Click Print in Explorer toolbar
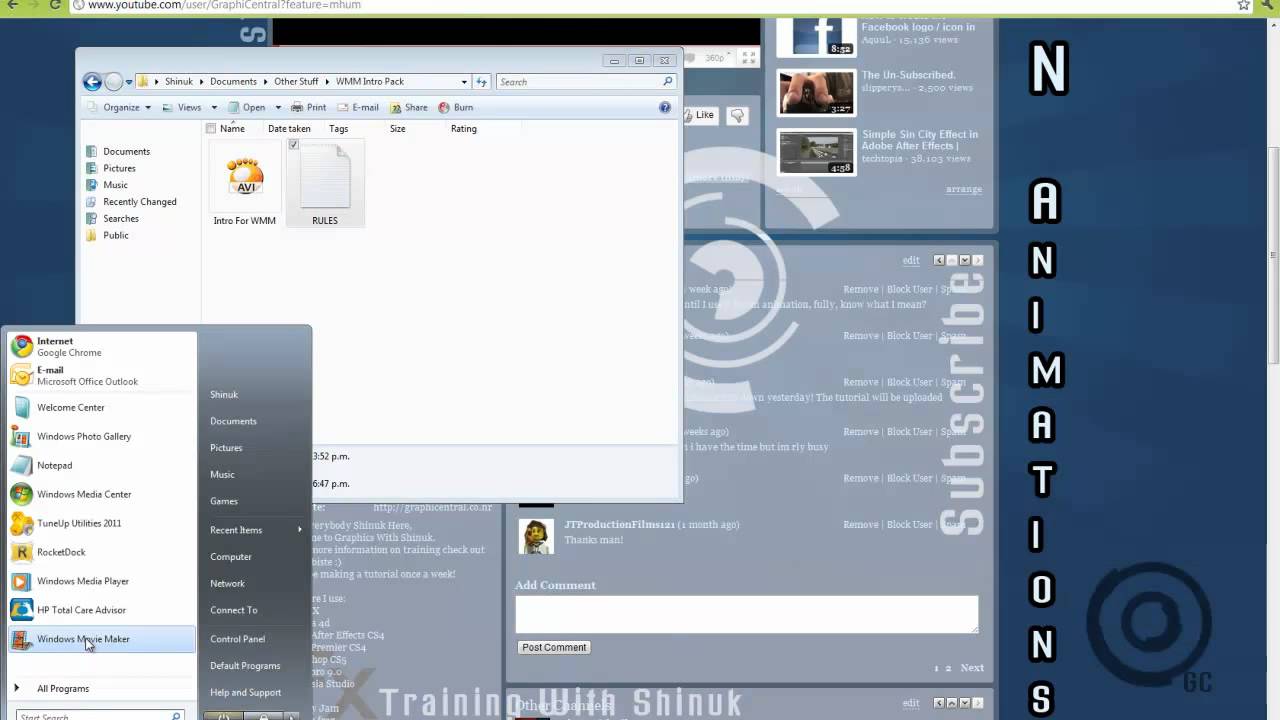 tap(308, 107)
